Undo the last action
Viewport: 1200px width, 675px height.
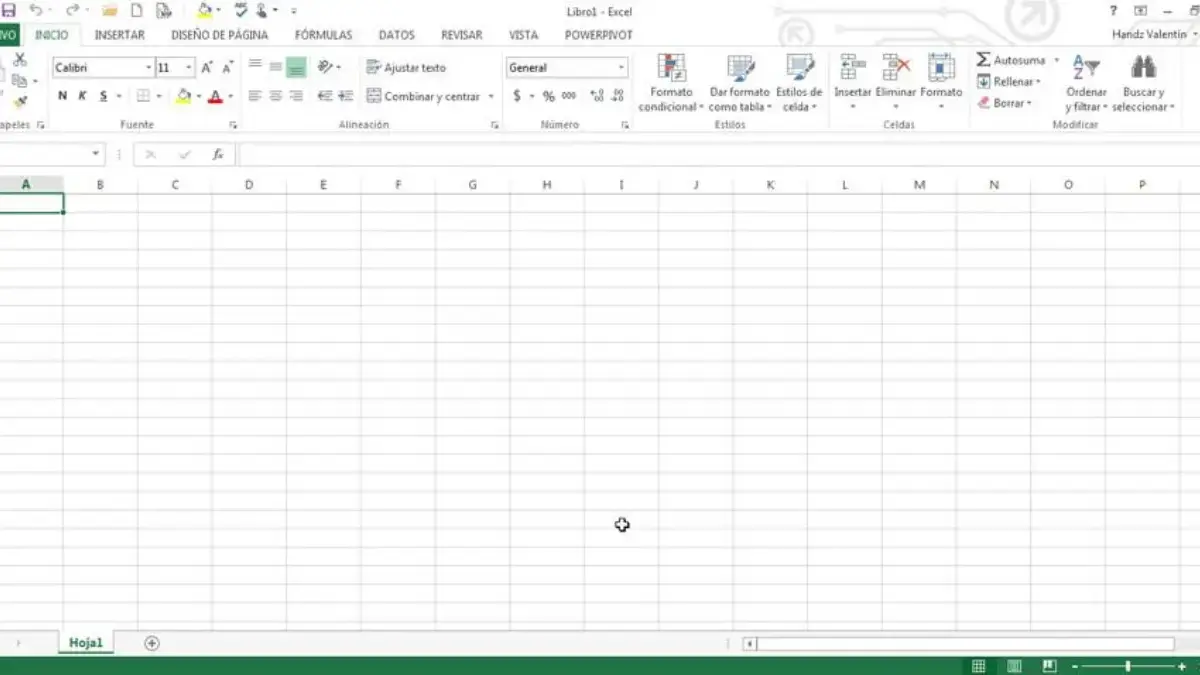coord(35,10)
